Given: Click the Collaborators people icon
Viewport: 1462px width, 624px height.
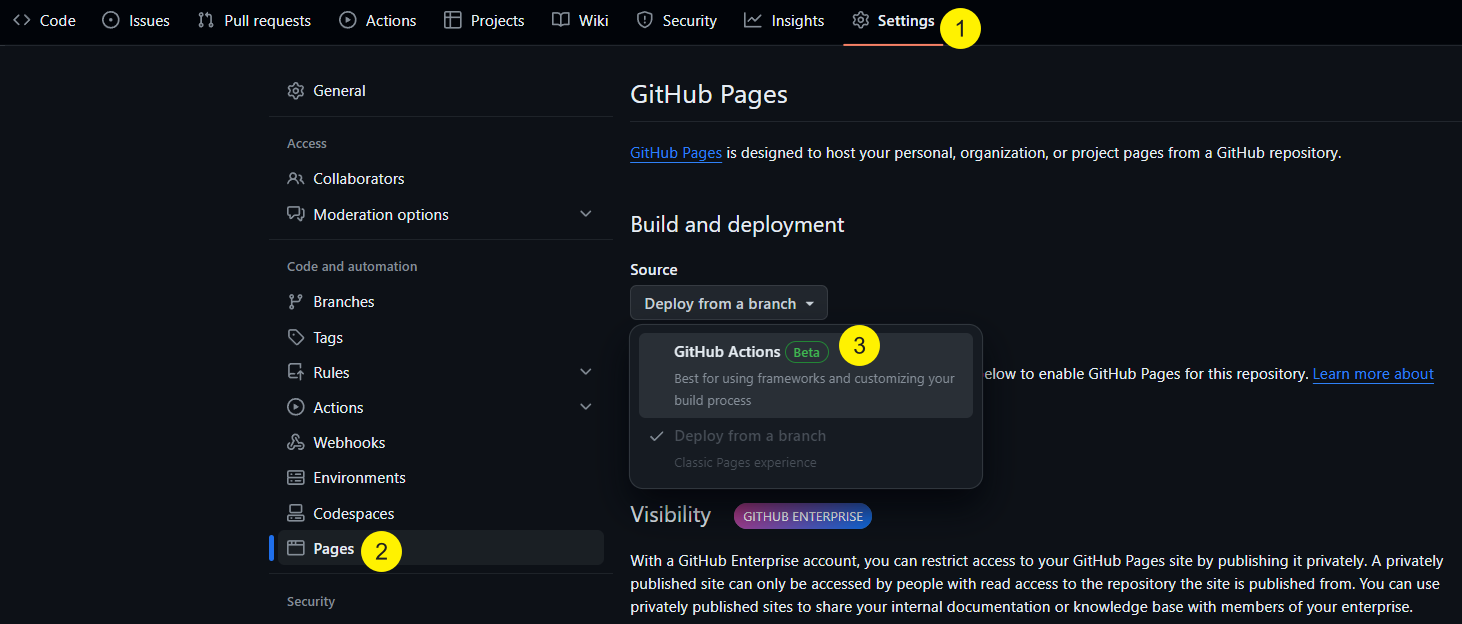Looking at the screenshot, I should [x=295, y=179].
